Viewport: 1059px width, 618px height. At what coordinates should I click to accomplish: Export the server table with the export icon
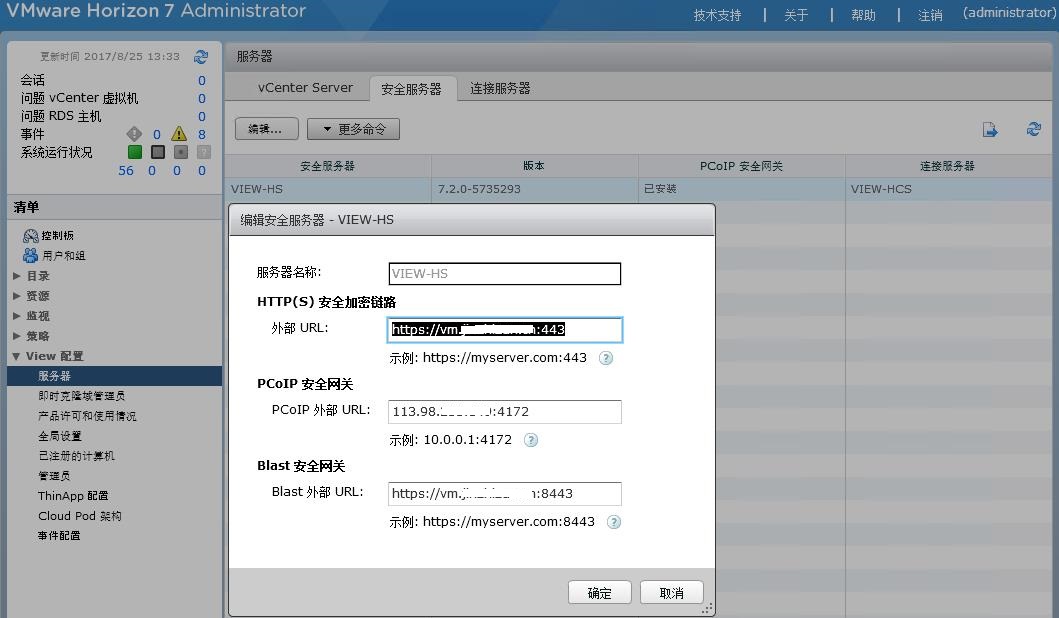click(x=990, y=129)
